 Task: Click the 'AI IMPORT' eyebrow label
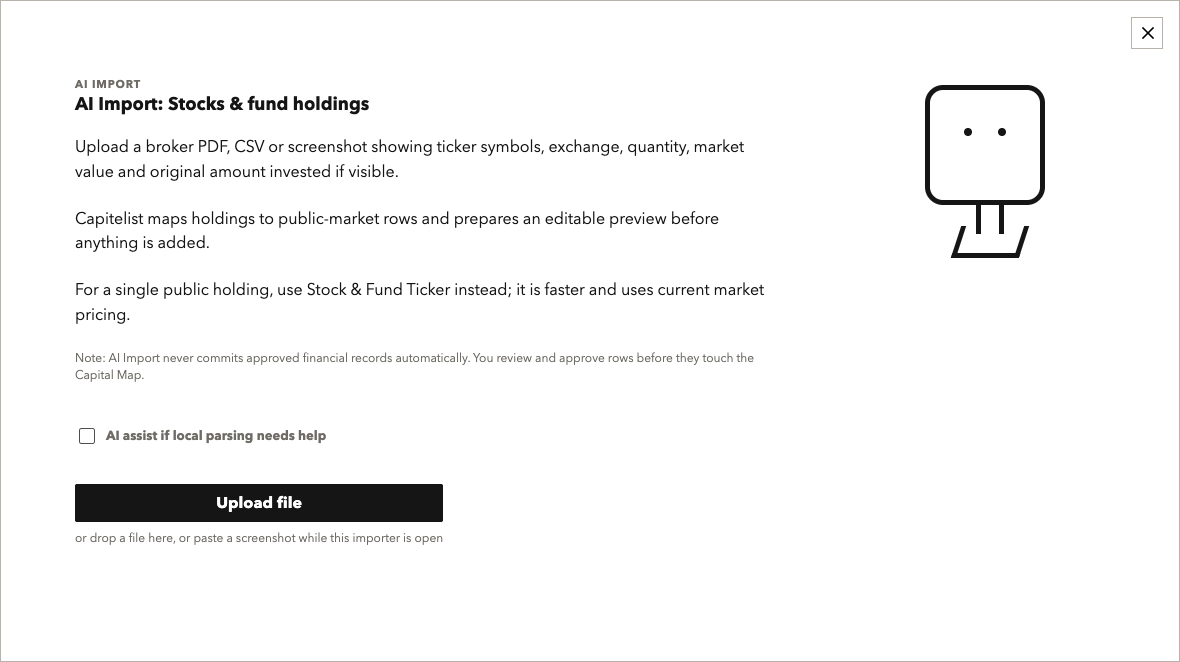[108, 84]
